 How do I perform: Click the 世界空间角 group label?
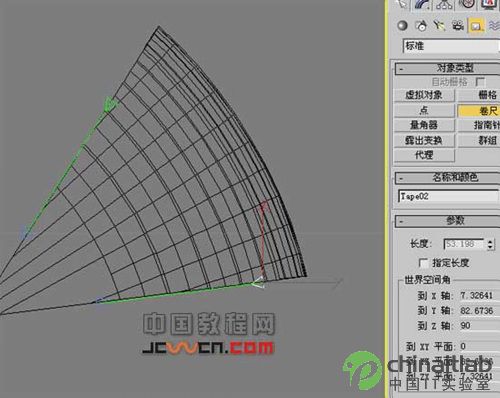(x=427, y=280)
